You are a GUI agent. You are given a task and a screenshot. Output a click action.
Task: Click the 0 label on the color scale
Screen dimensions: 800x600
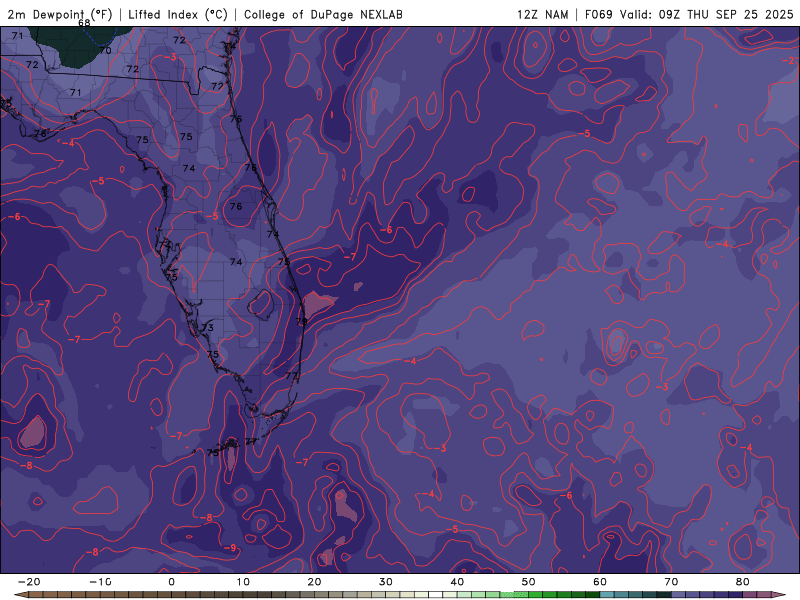pos(171,582)
